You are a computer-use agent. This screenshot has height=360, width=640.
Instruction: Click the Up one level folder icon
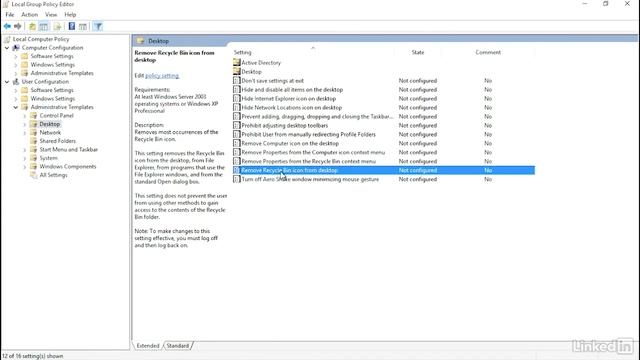(x=32, y=27)
